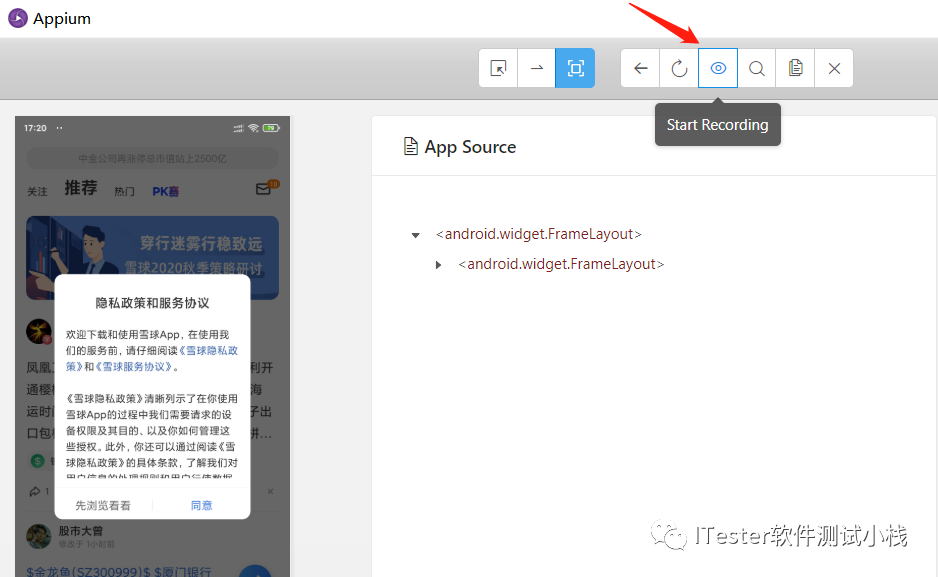Tap the 股市大曾 avatar picture

tap(39, 536)
